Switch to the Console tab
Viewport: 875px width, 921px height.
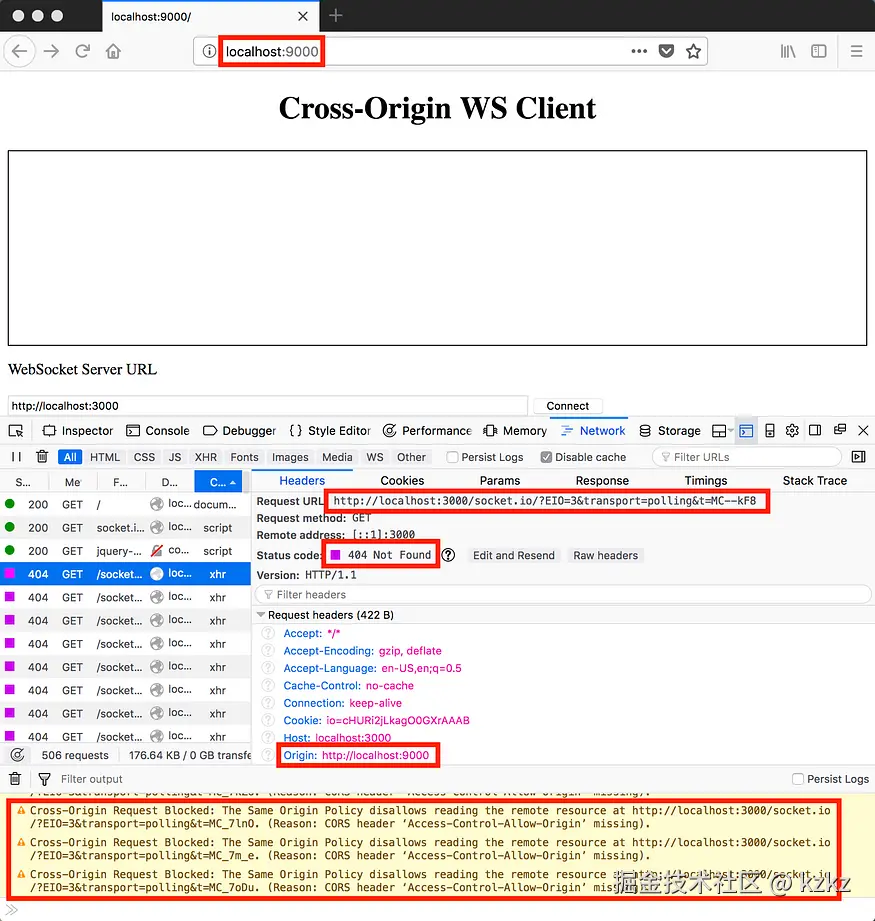(x=157, y=431)
